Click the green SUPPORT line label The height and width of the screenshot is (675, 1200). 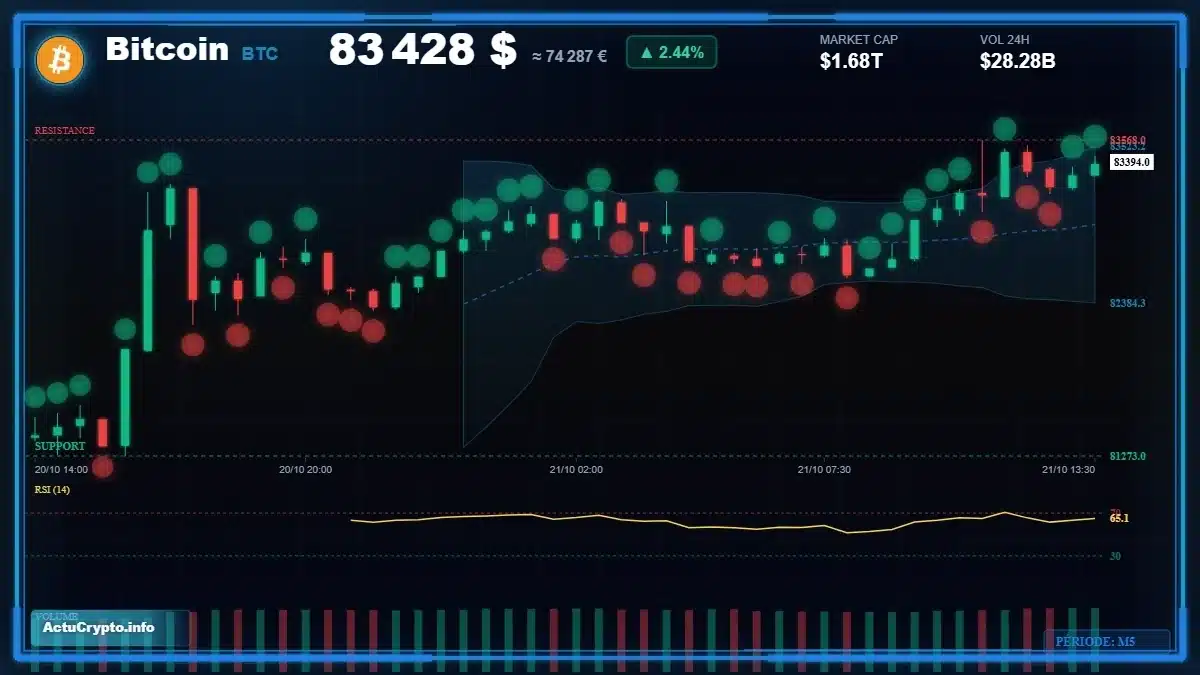point(60,446)
